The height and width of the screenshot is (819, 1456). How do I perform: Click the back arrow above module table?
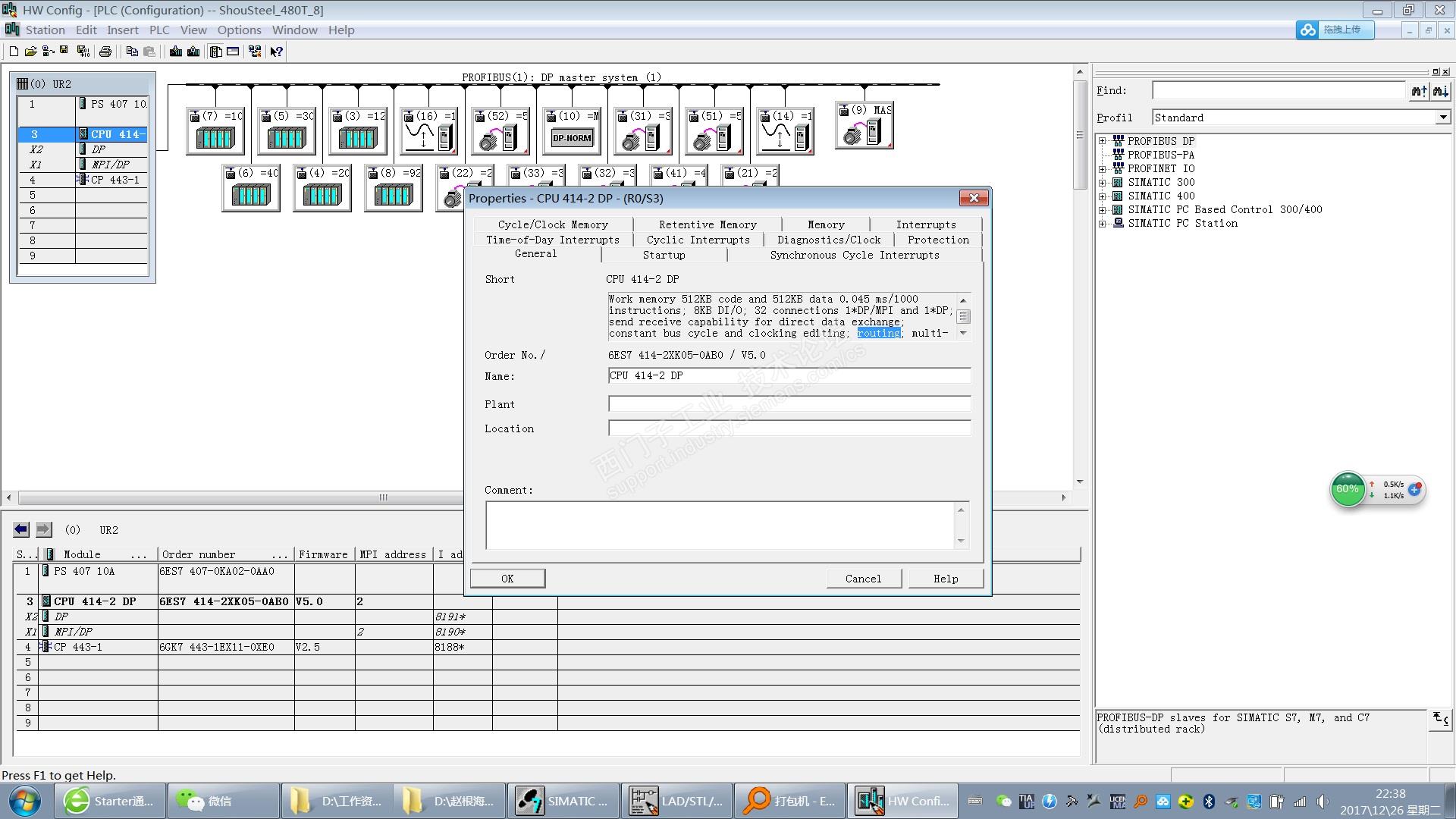point(21,529)
